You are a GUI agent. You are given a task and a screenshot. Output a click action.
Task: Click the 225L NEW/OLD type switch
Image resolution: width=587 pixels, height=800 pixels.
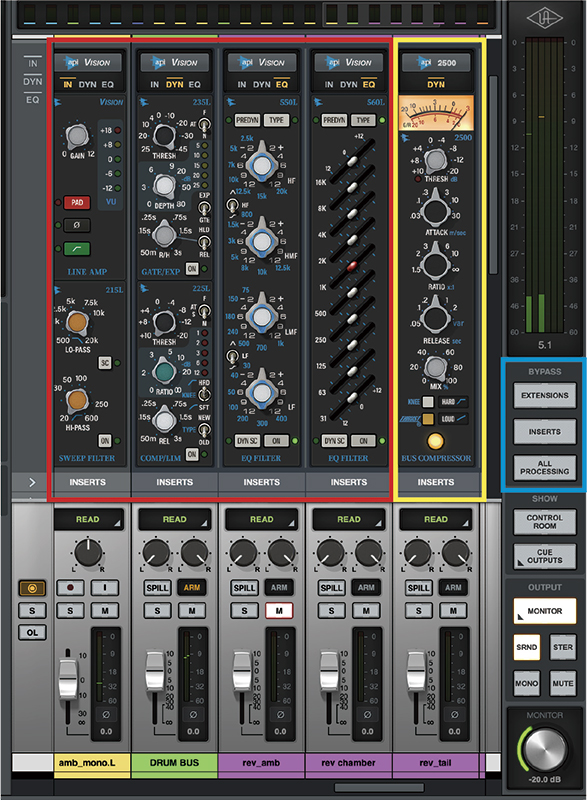pos(205,431)
